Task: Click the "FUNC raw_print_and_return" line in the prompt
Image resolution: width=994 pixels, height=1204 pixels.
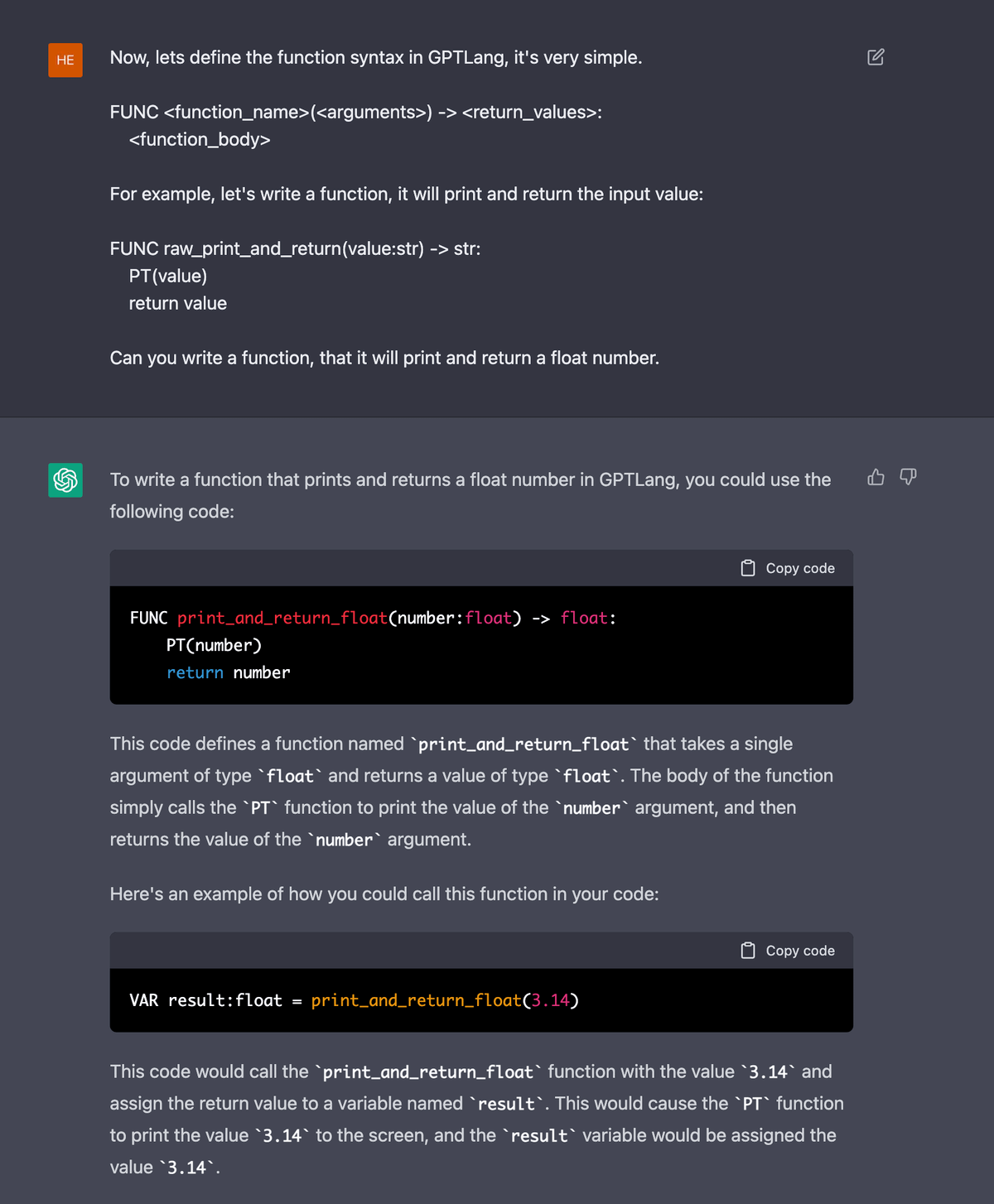Action: point(295,249)
